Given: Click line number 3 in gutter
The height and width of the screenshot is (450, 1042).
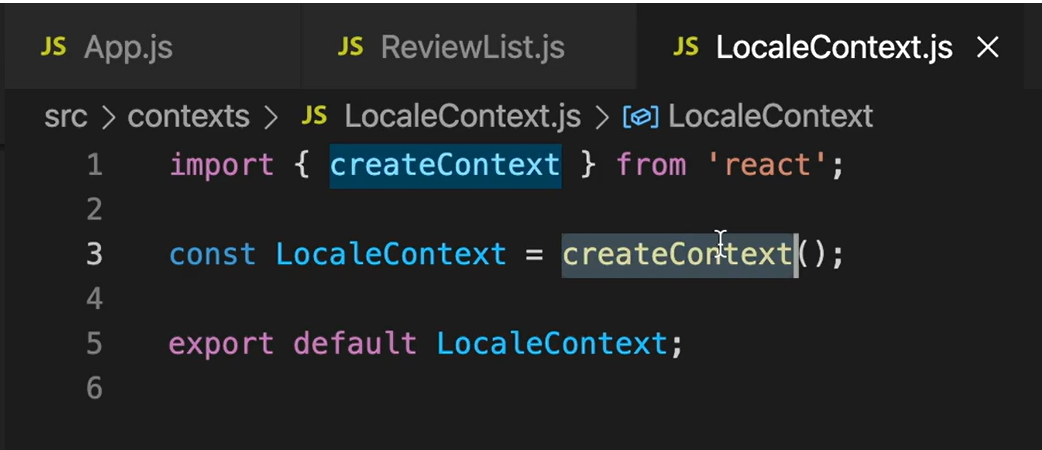Looking at the screenshot, I should coord(94,254).
